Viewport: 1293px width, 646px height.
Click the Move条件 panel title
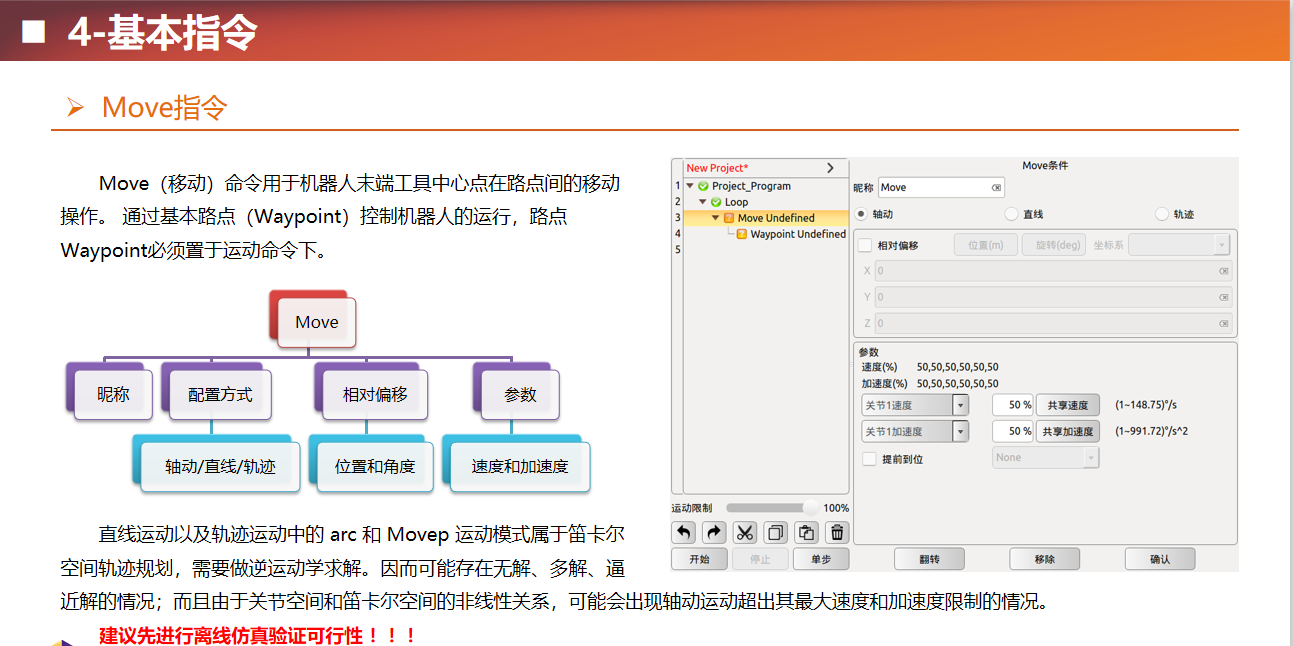click(x=1045, y=165)
